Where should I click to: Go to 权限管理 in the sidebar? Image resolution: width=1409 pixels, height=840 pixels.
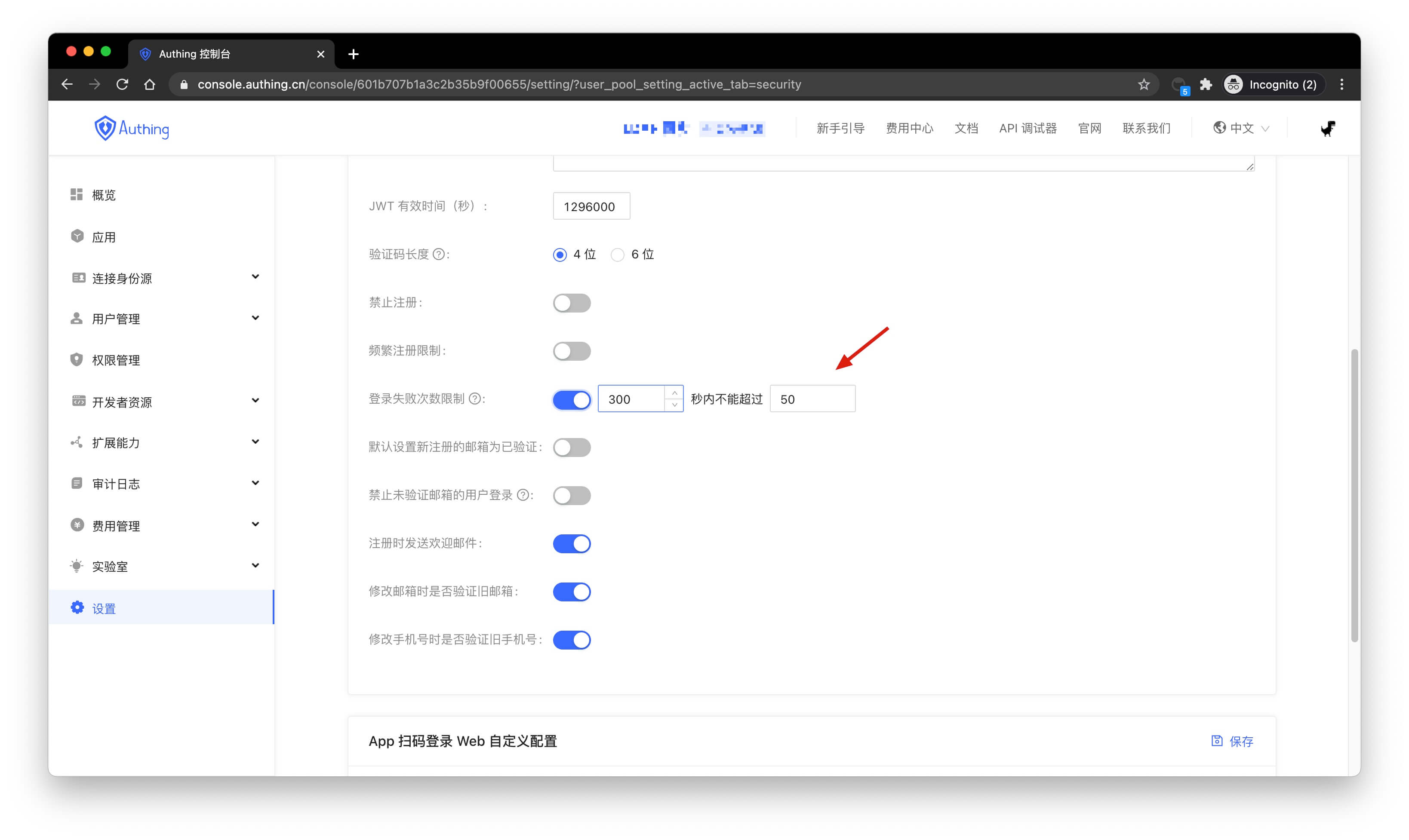[116, 360]
